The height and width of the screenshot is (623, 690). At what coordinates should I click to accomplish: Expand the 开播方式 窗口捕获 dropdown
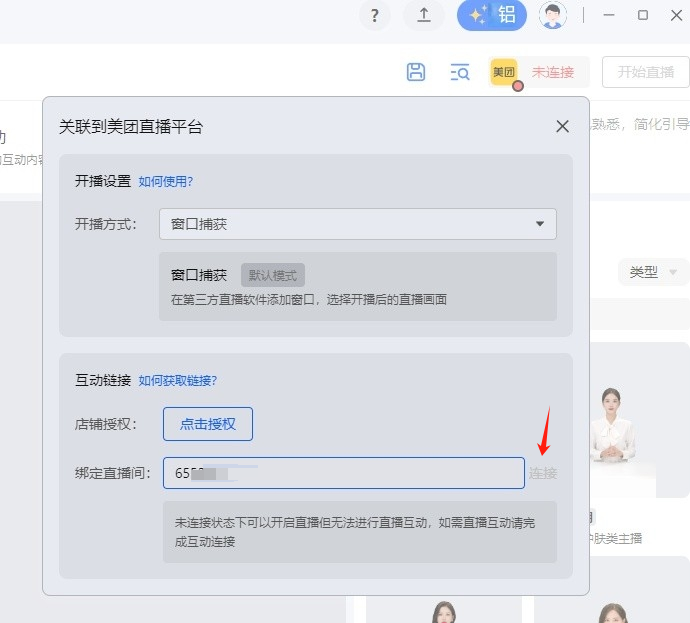point(358,224)
